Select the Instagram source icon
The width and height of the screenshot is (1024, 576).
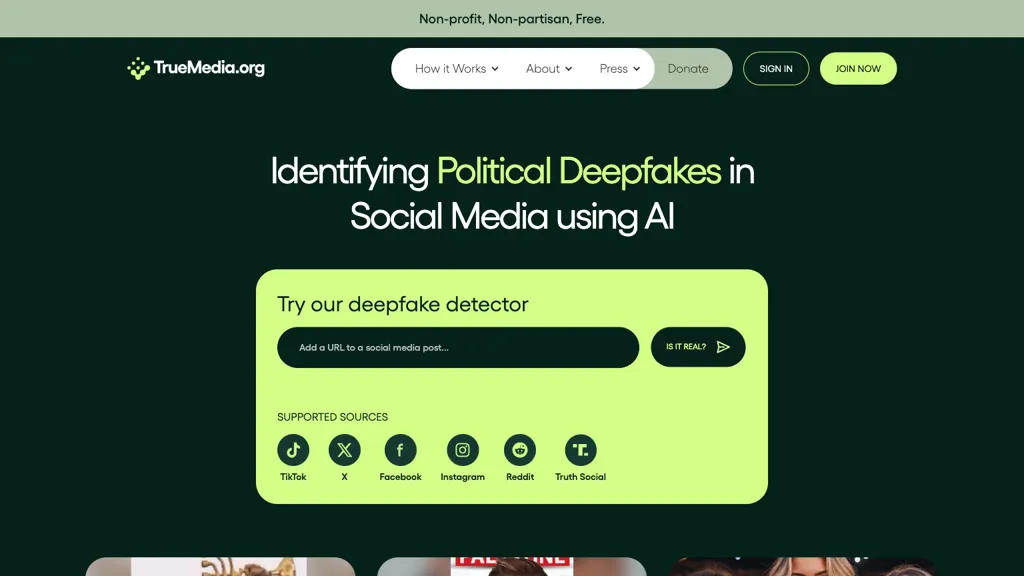(462, 450)
